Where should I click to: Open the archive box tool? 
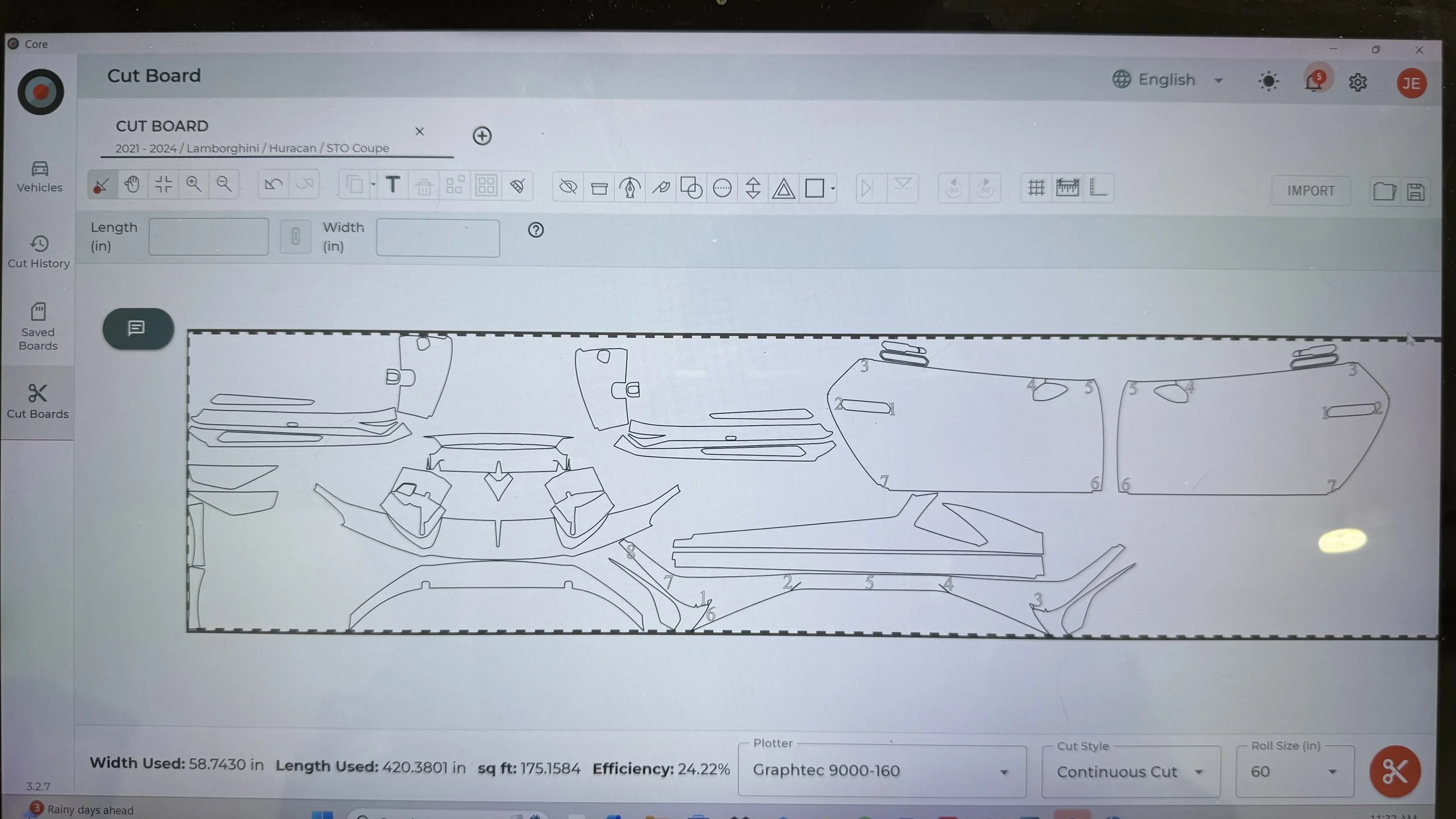tap(599, 188)
